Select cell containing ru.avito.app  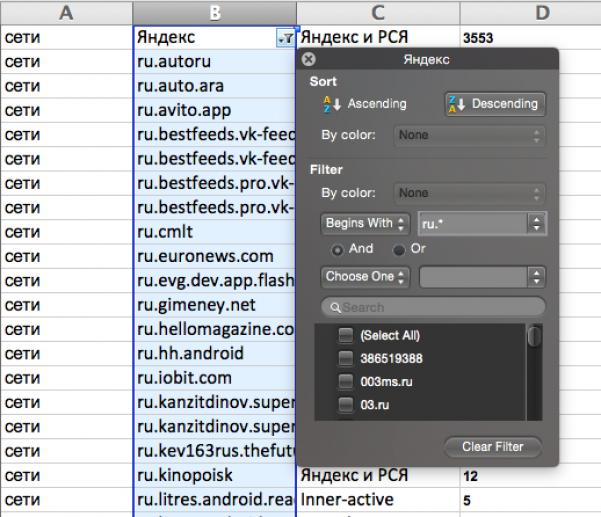(215, 110)
